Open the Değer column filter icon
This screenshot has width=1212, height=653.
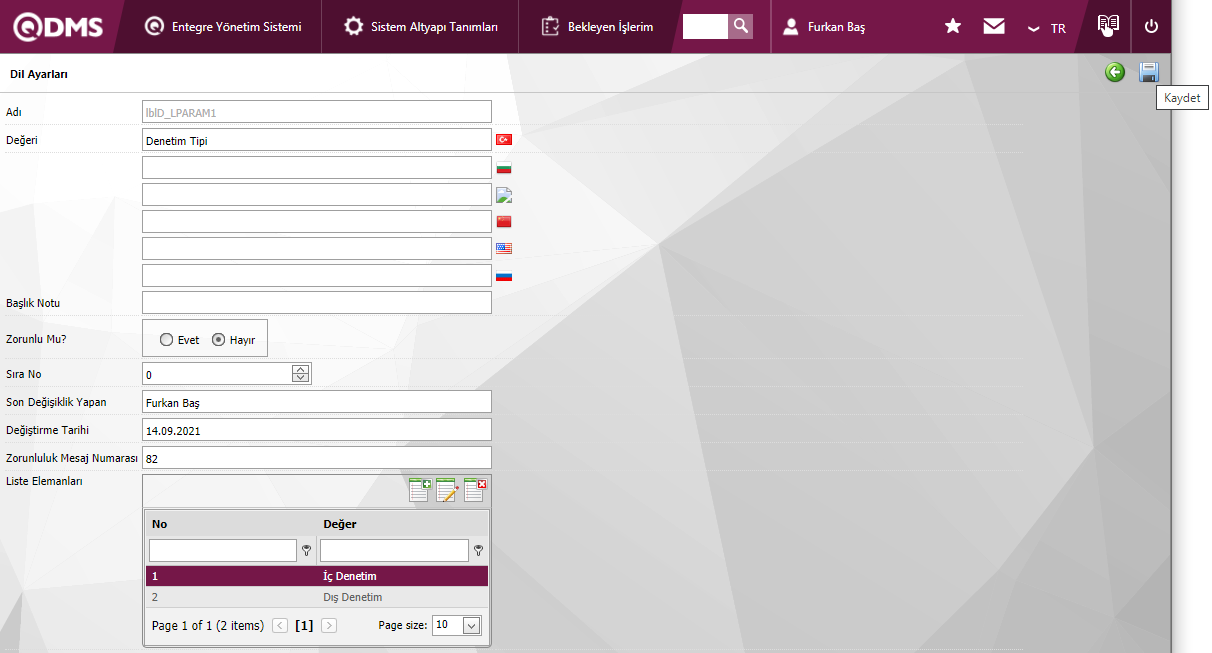478,550
